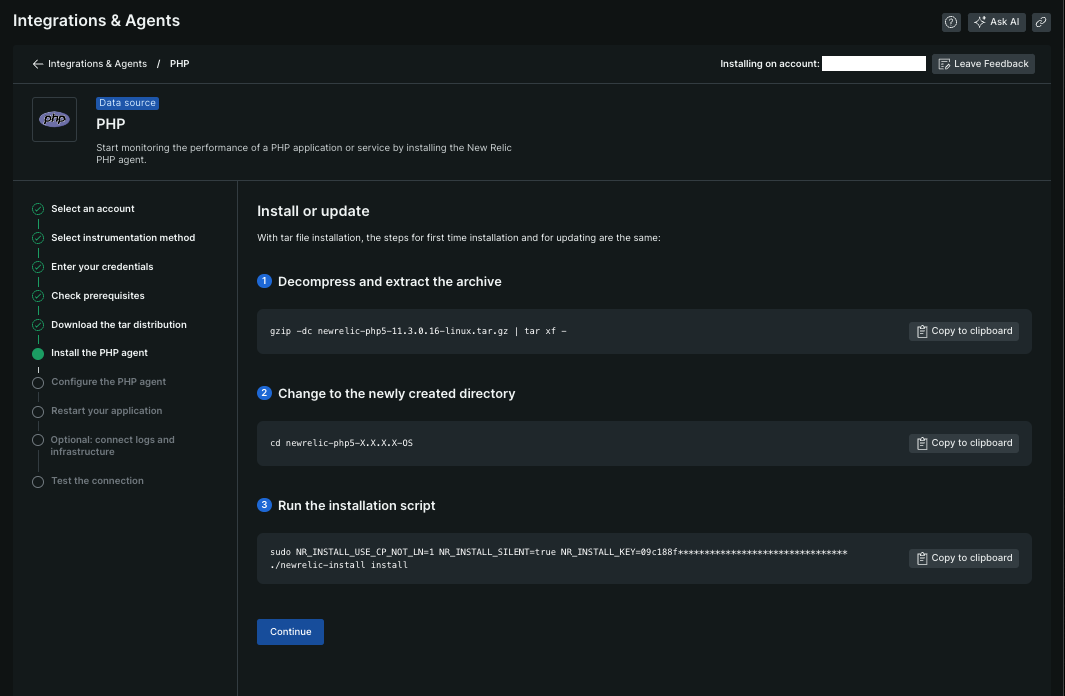Go to the Enter your credentials step
Image resolution: width=1065 pixels, height=696 pixels.
102,267
